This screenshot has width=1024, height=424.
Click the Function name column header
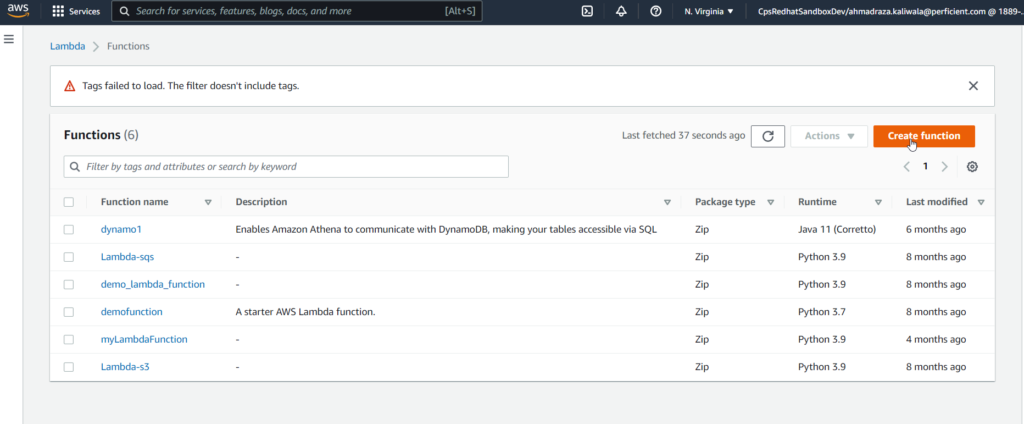coord(135,202)
